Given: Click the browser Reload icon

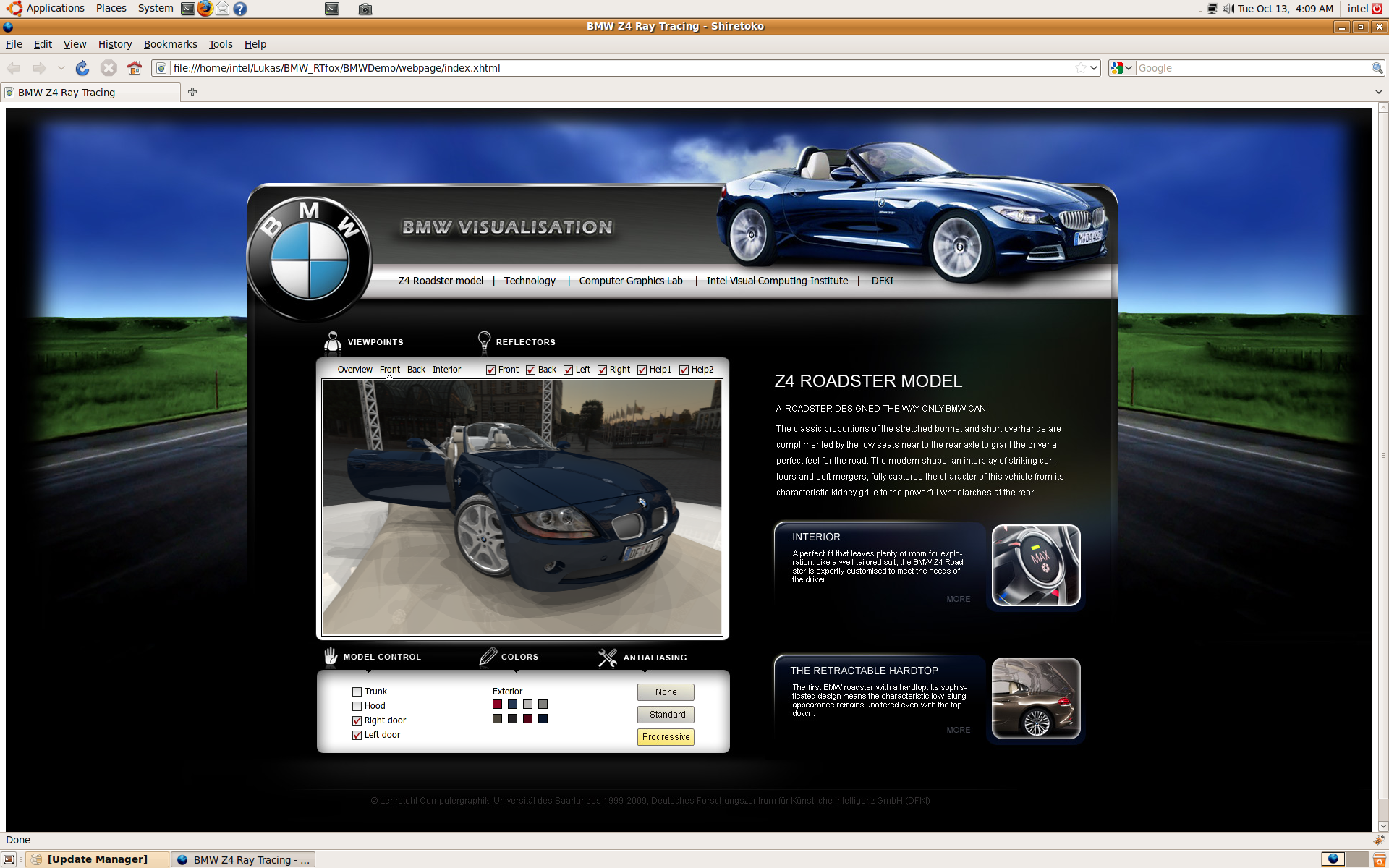Looking at the screenshot, I should pos(82,68).
